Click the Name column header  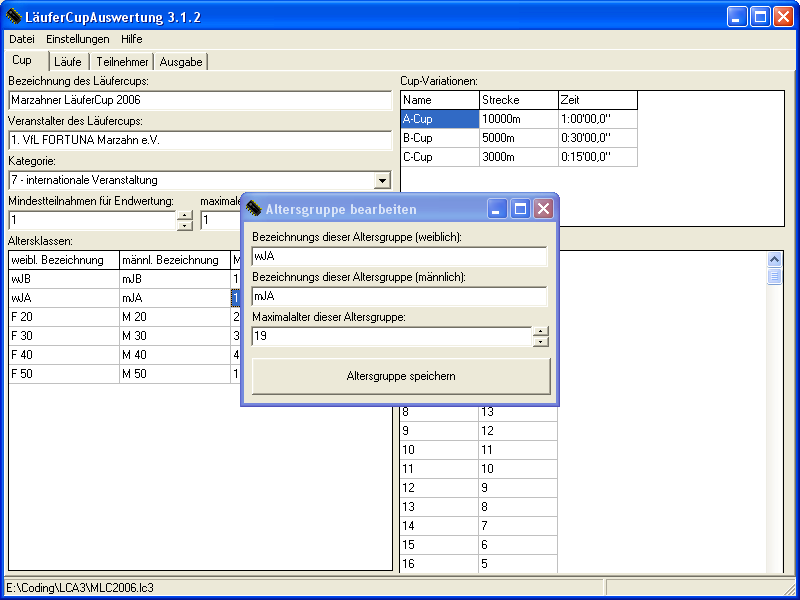click(x=440, y=100)
